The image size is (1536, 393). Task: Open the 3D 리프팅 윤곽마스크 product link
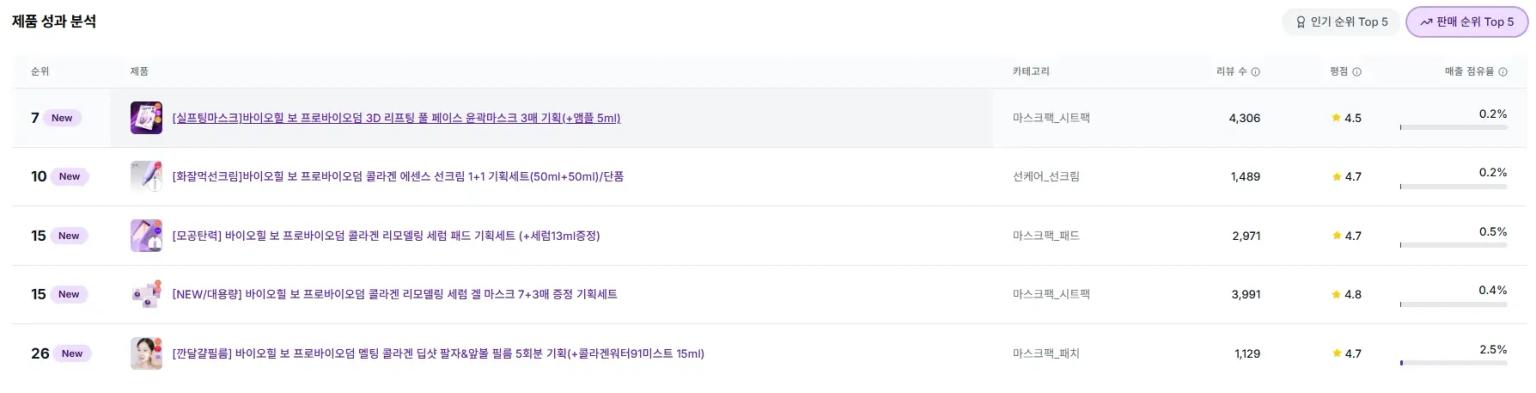[x=396, y=118]
